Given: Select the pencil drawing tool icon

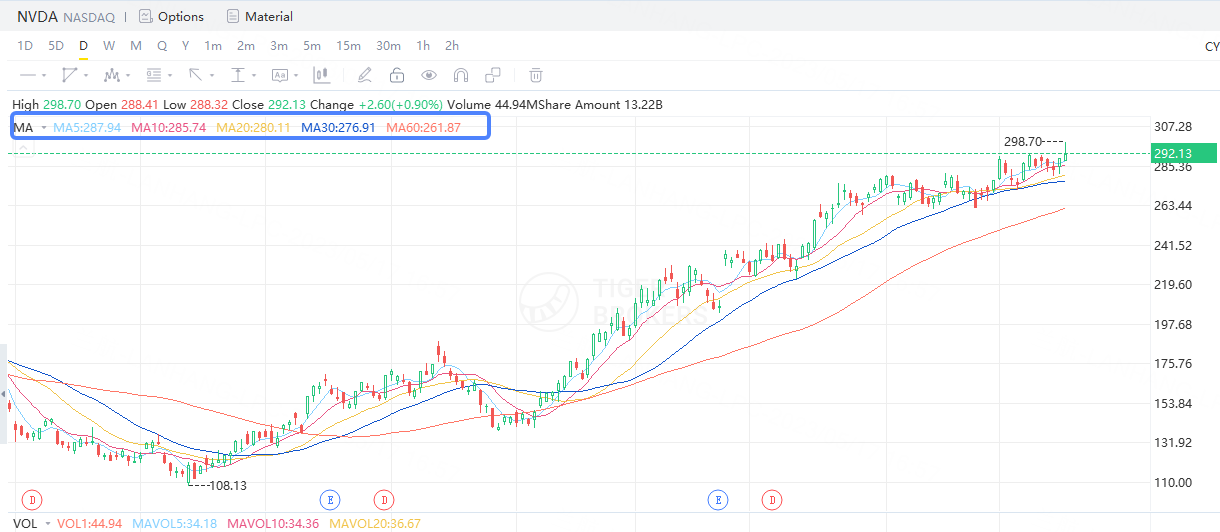Looking at the screenshot, I should click(365, 75).
